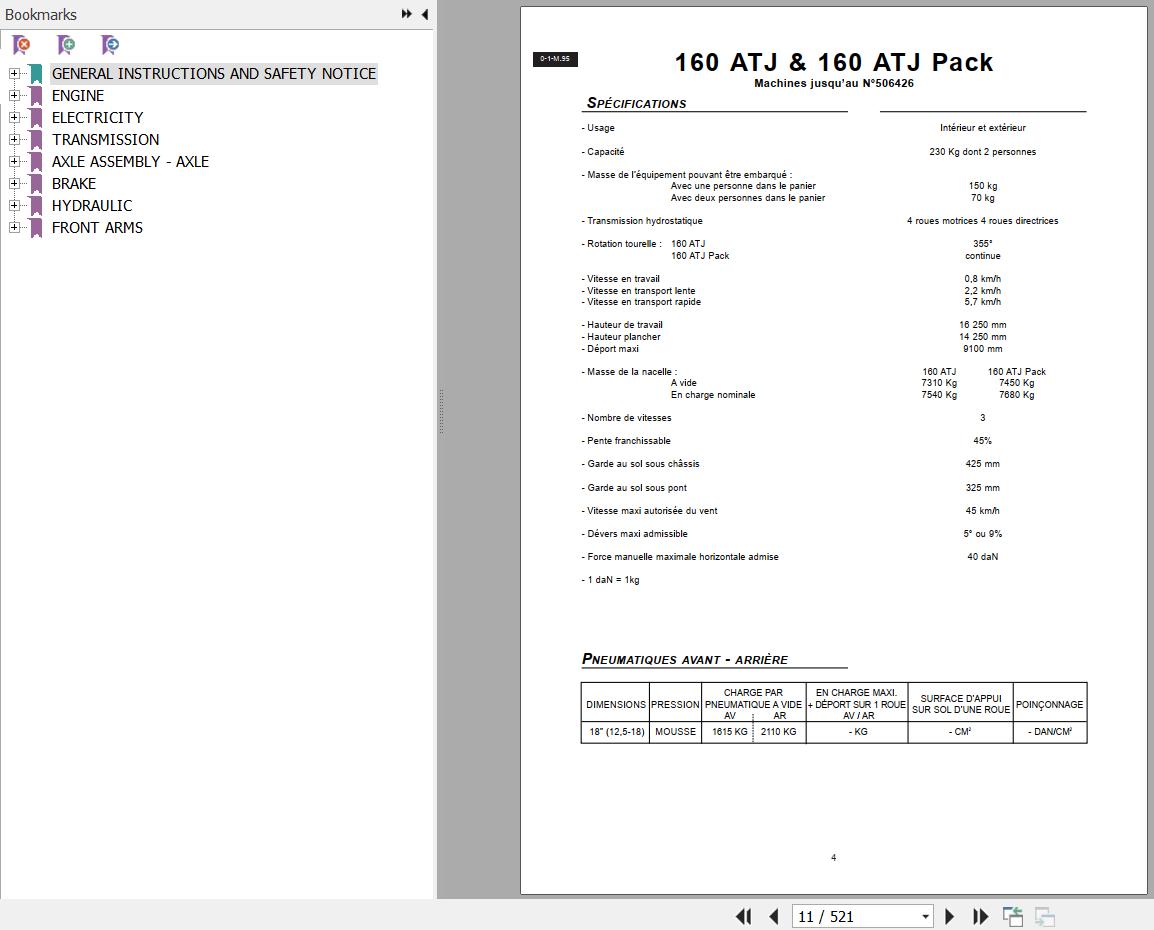Click the 18" (12,5-18) table cell
1154x930 pixels.
617,732
